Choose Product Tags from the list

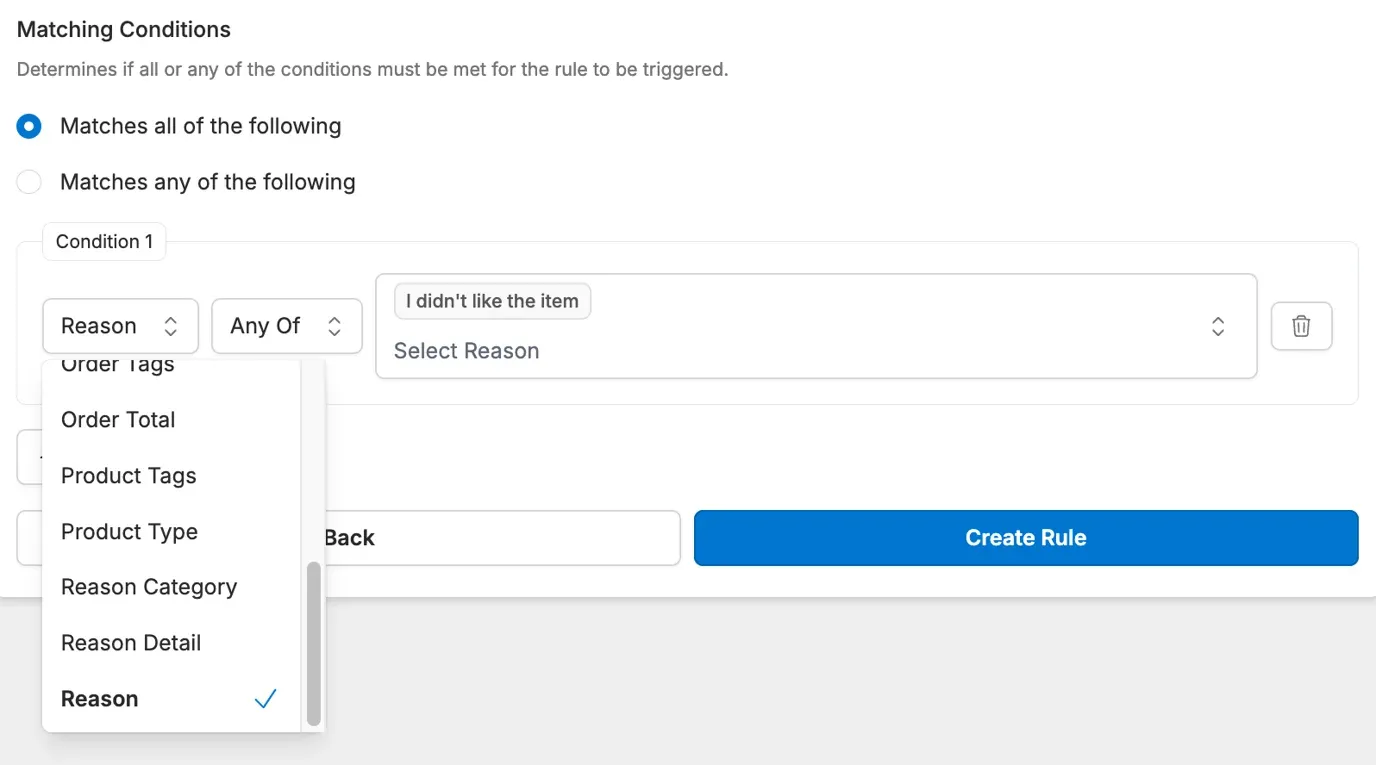128,475
